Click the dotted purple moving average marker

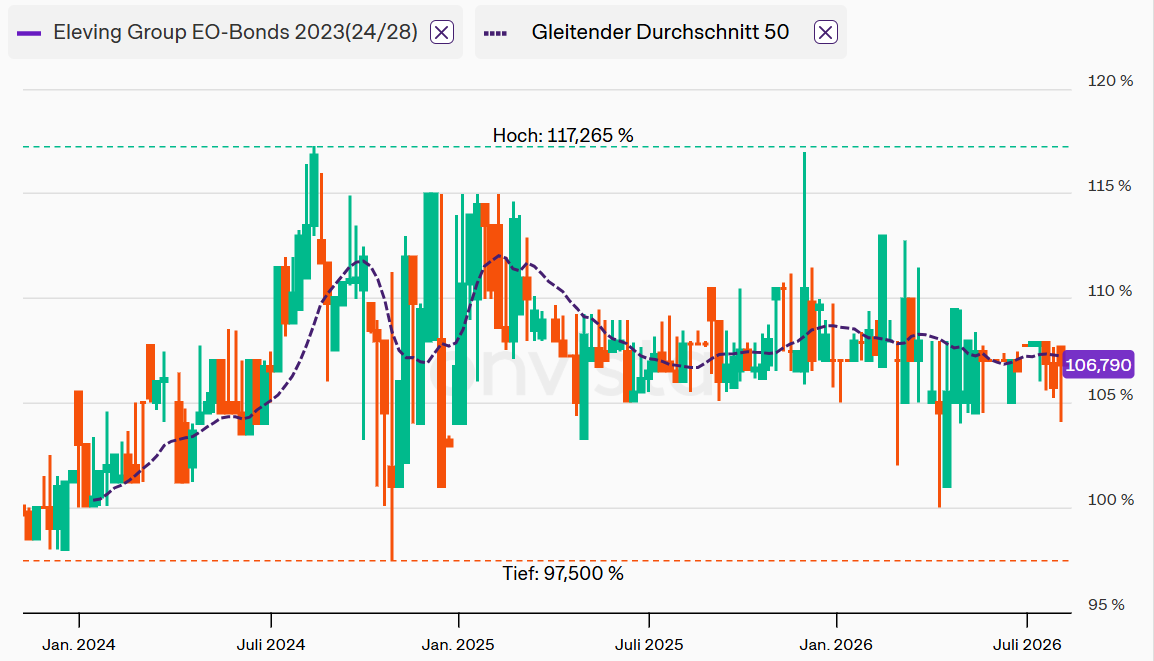[495, 33]
